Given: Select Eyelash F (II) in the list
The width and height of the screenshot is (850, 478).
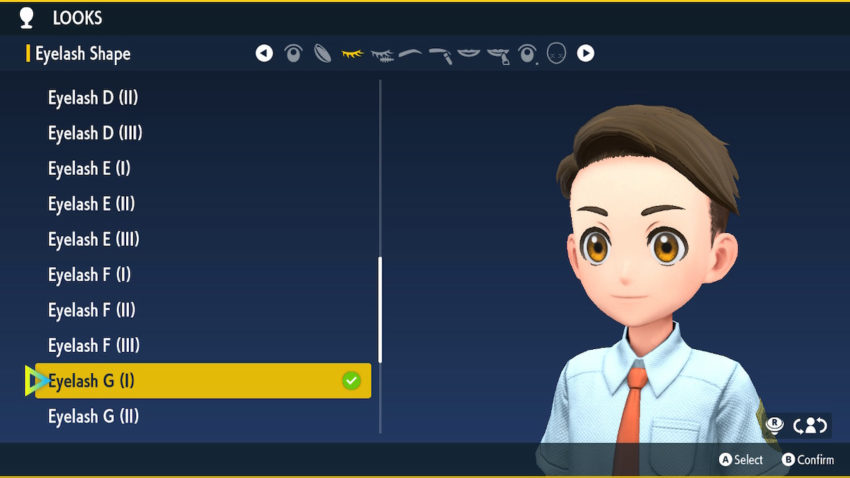Looking at the screenshot, I should tap(92, 311).
